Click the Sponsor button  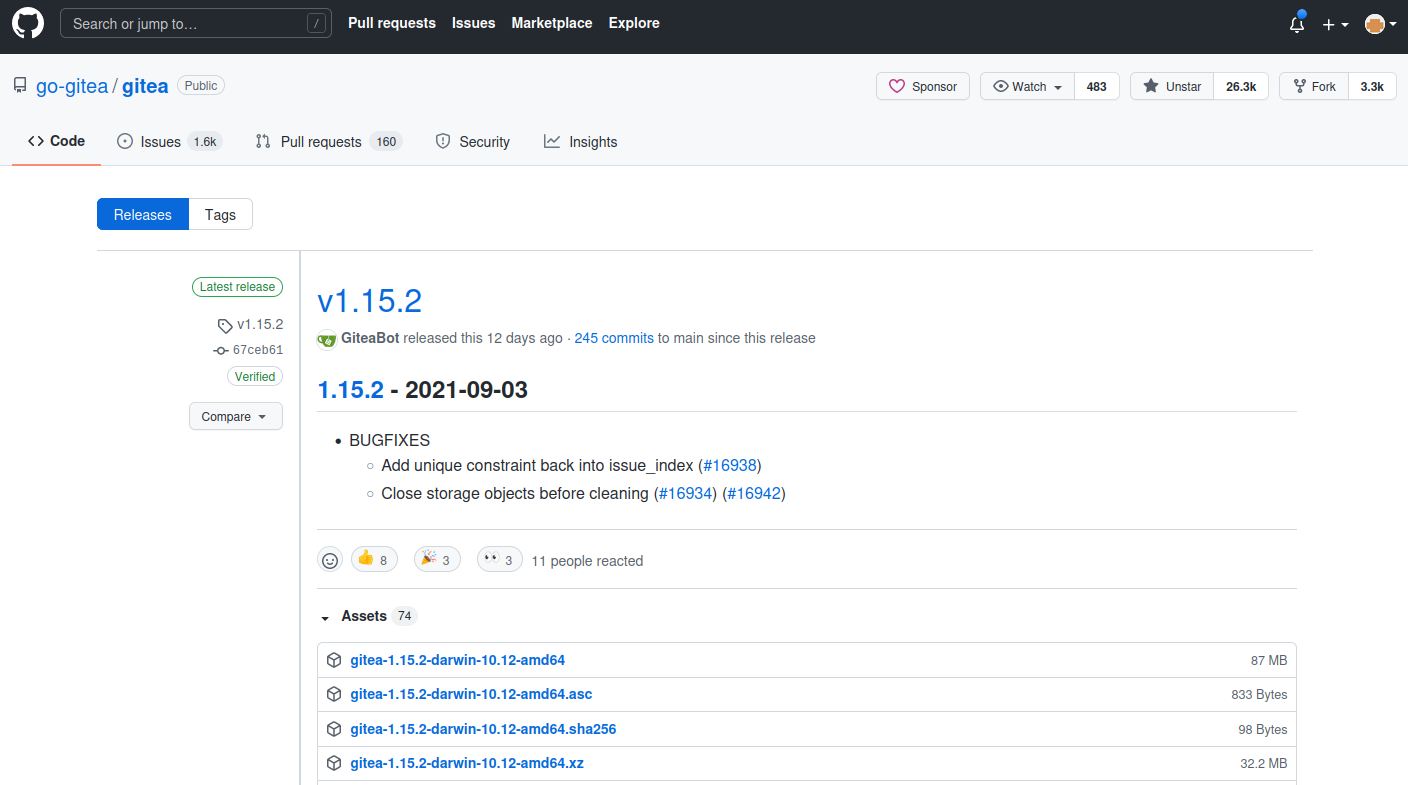point(922,86)
